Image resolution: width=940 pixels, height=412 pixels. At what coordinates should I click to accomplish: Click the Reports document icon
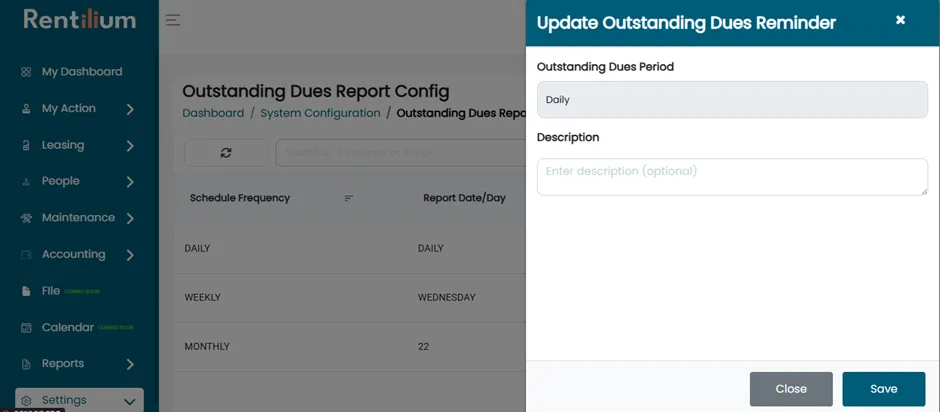click(x=26, y=364)
